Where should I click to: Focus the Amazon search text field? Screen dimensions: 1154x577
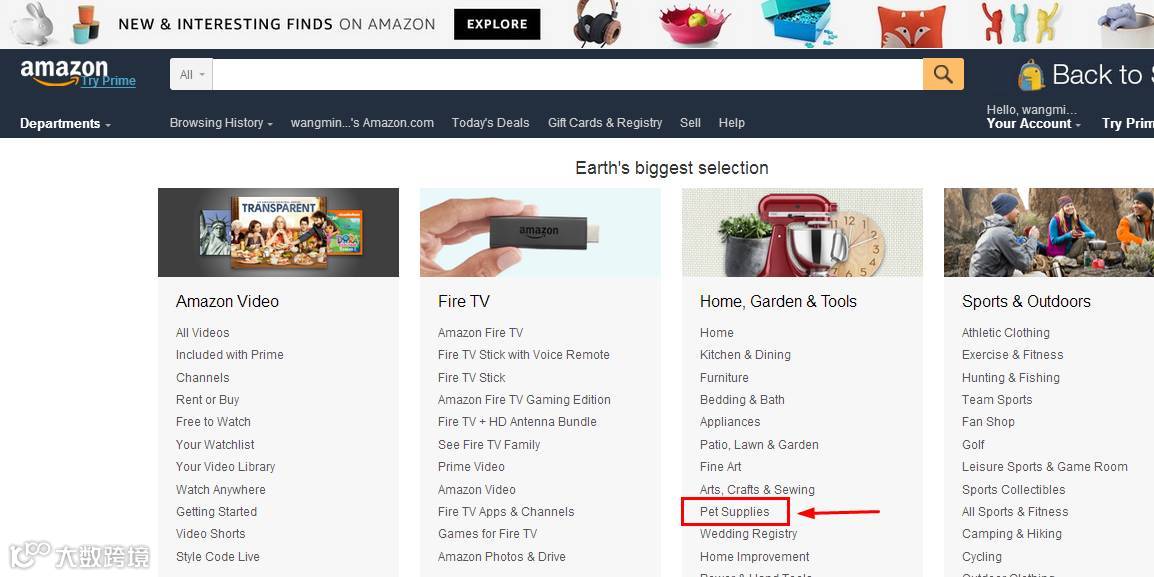tap(567, 74)
